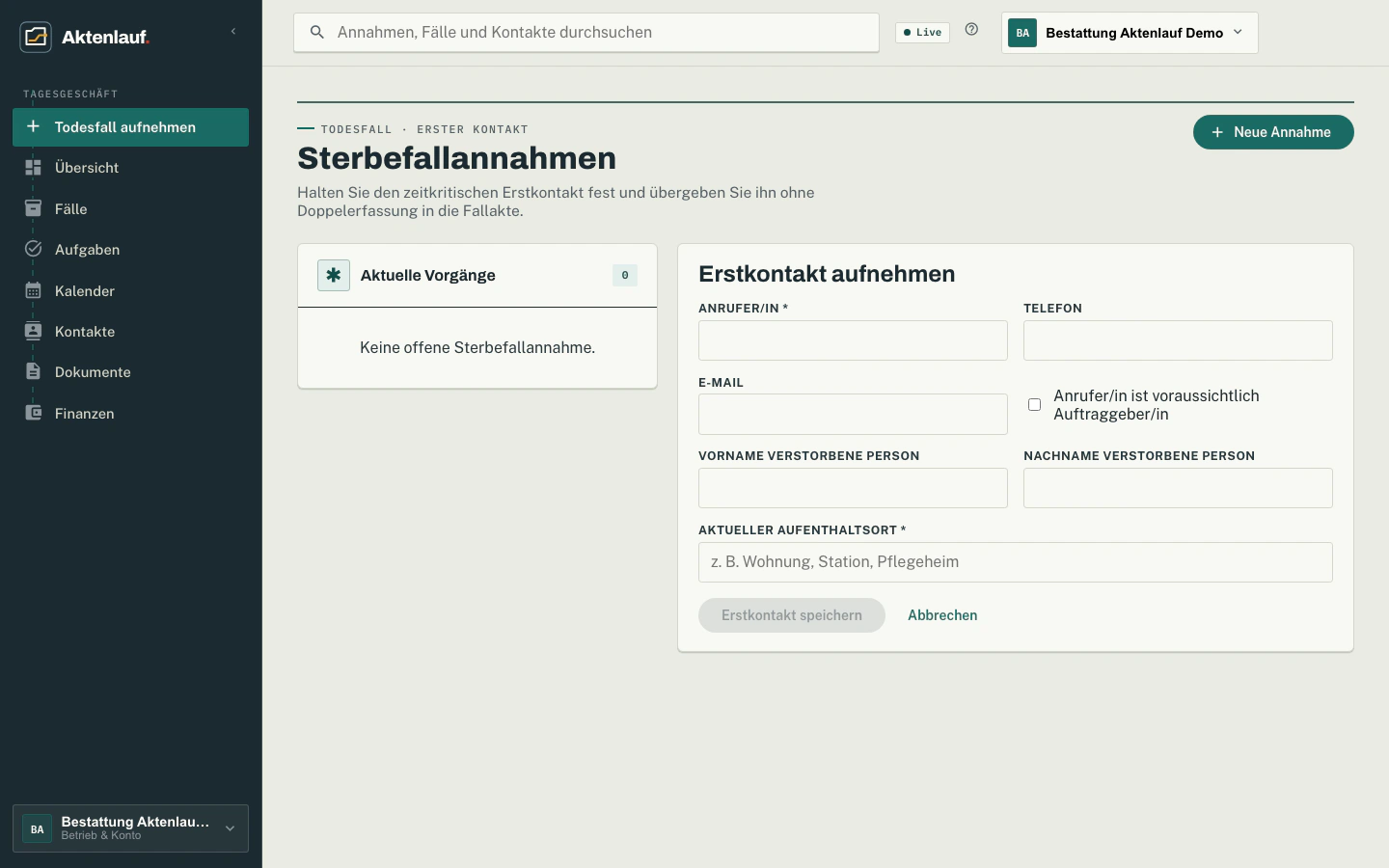Image resolution: width=1389 pixels, height=868 pixels.
Task: Click the Vorname verstorbene Person field
Action: pos(853,488)
